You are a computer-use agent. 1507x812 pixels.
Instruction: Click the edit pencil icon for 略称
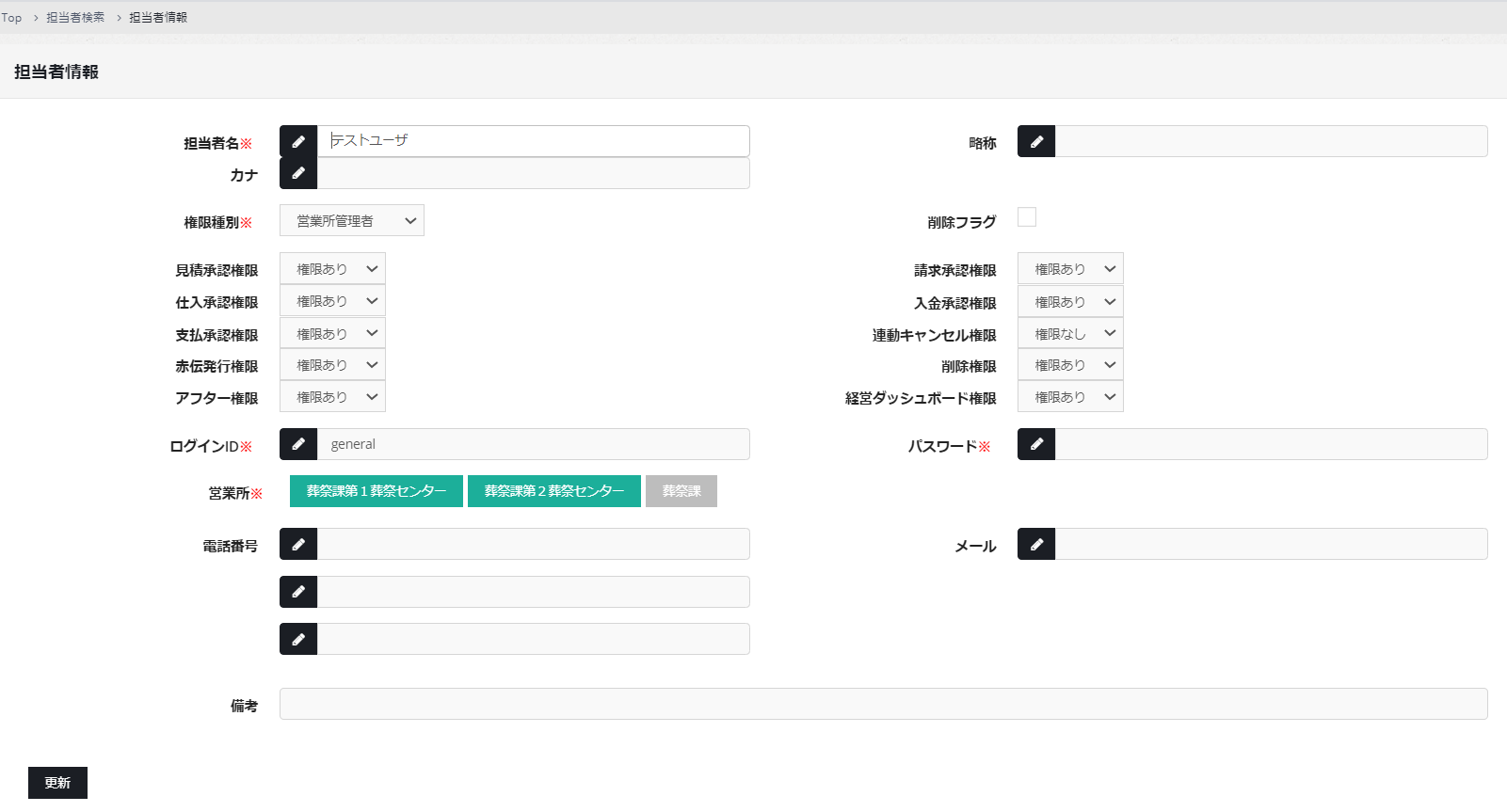click(1036, 141)
